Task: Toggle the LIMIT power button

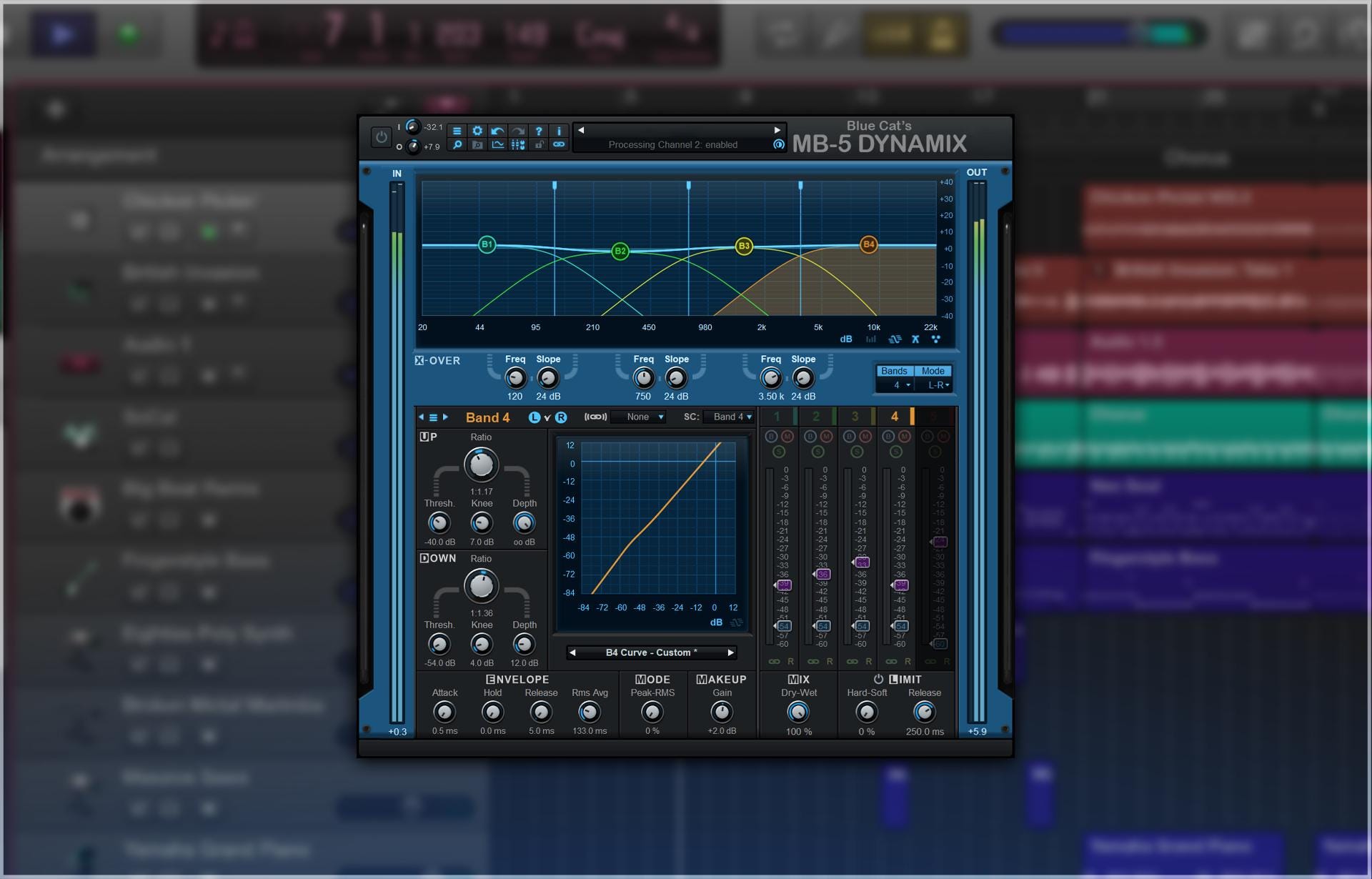Action: point(878,680)
